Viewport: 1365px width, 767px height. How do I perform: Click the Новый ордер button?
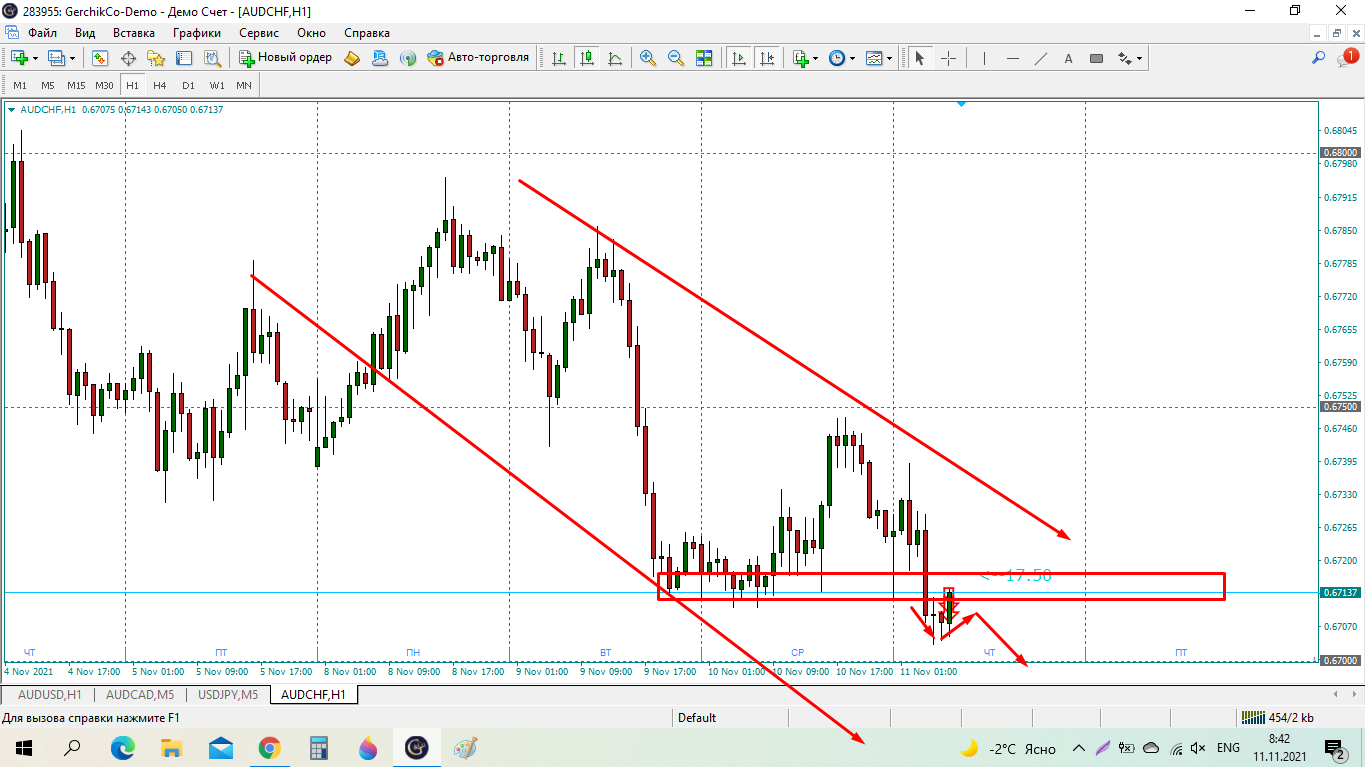tap(286, 58)
